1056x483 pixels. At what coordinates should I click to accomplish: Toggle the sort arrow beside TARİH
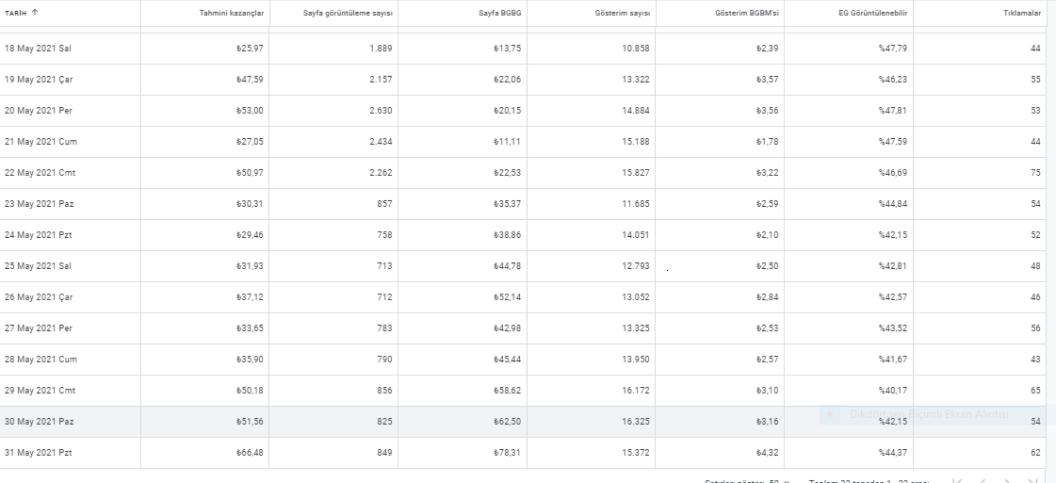click(x=35, y=12)
